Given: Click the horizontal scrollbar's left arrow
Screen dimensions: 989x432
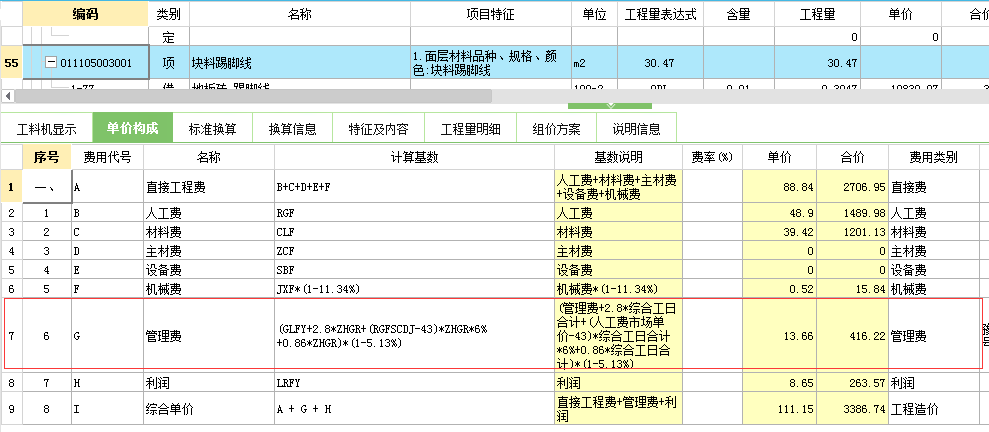Looking at the screenshot, I should [x=9, y=96].
